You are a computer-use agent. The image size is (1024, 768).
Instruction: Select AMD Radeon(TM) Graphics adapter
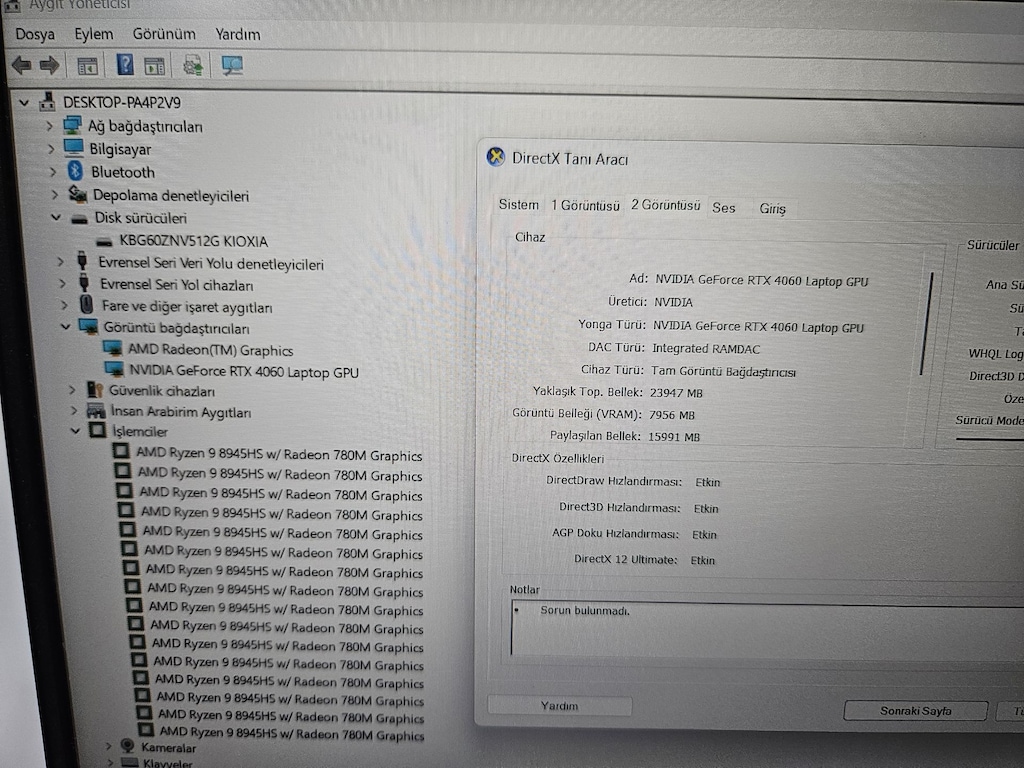point(210,349)
